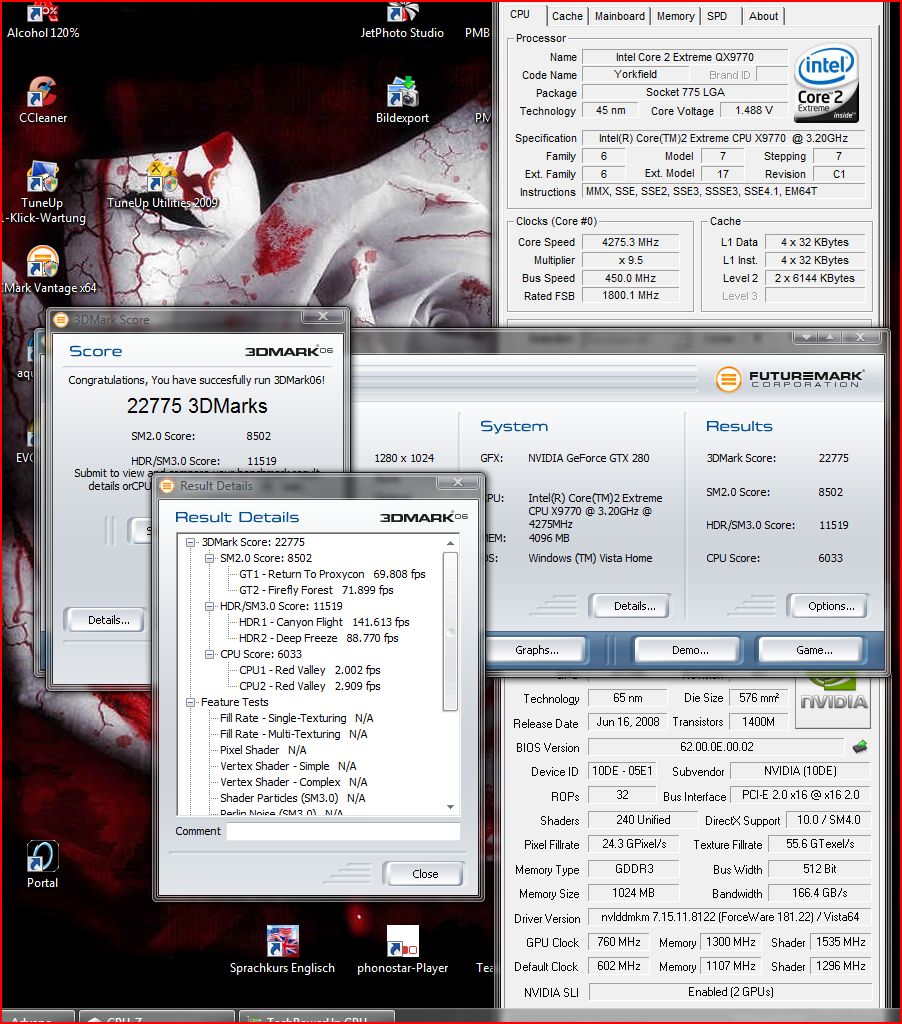This screenshot has height=1024, width=902.
Task: Collapse the HDR/SM3.0 Score tree node
Action: click(209, 606)
